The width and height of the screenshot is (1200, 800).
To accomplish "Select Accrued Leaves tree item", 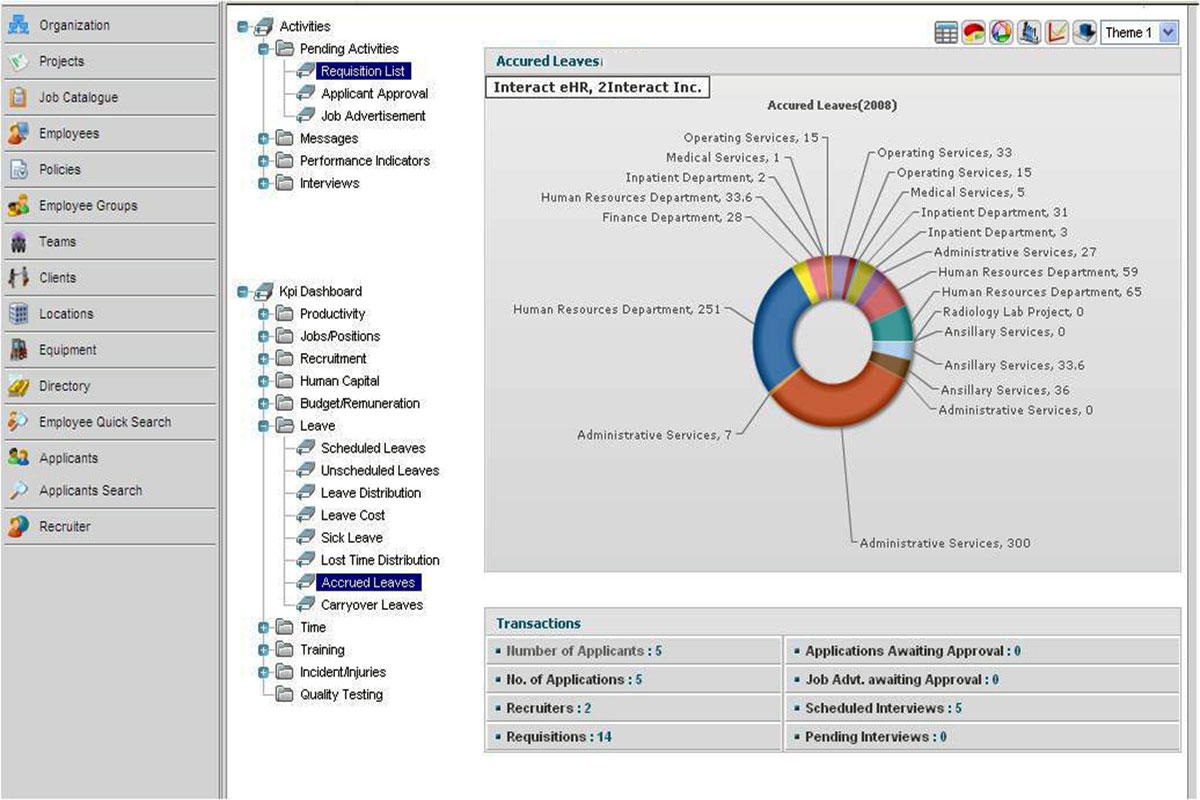I will (368, 582).
